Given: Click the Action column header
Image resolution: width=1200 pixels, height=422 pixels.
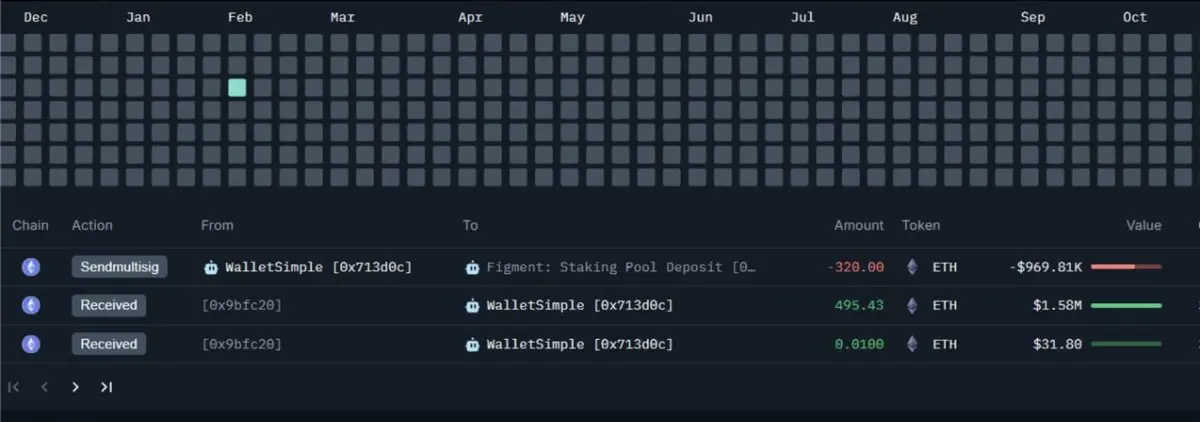Looking at the screenshot, I should (92, 225).
